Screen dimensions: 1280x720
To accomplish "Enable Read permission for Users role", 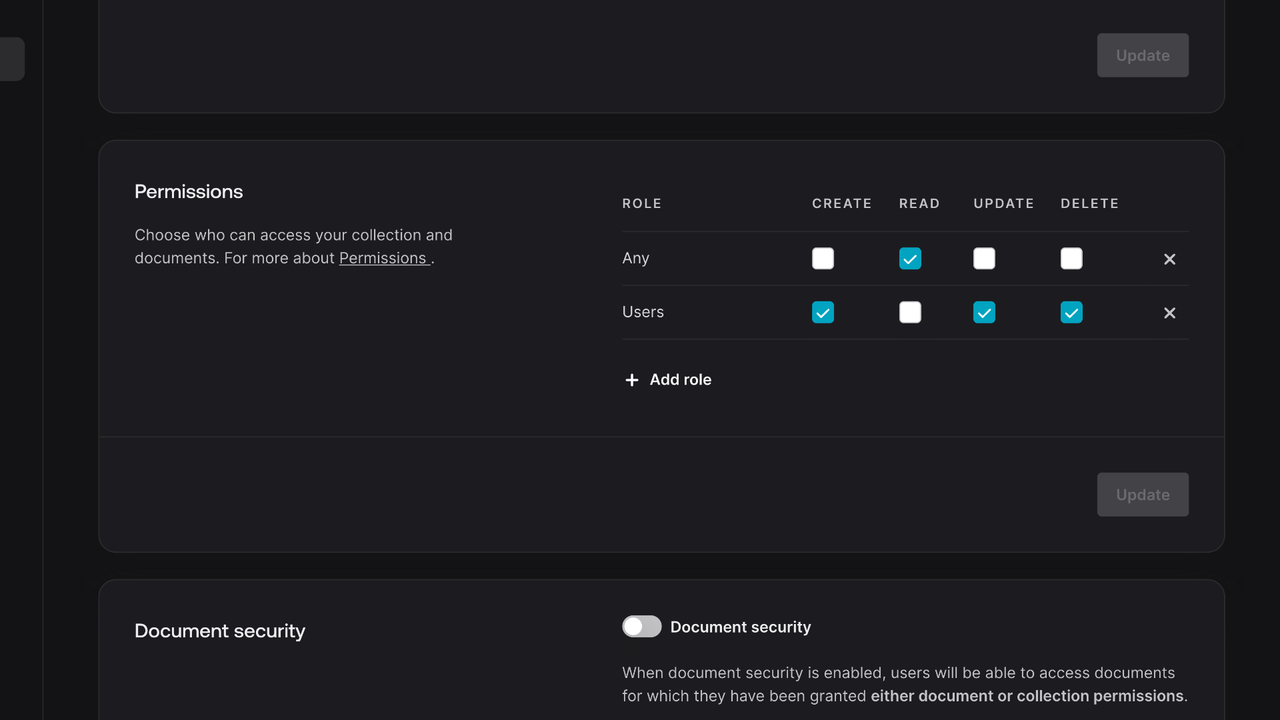I will point(910,313).
